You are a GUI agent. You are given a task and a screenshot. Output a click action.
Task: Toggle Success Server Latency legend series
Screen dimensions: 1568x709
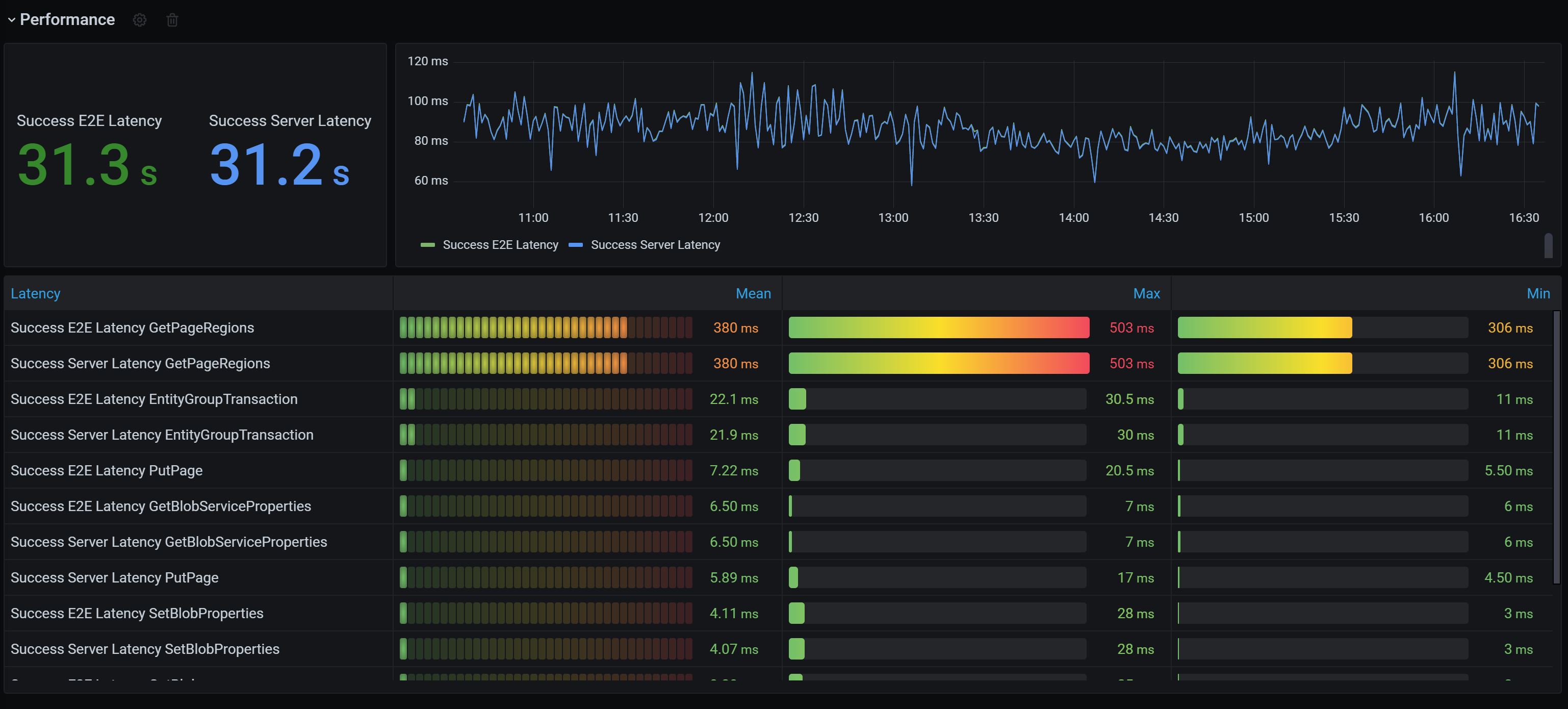tap(655, 245)
